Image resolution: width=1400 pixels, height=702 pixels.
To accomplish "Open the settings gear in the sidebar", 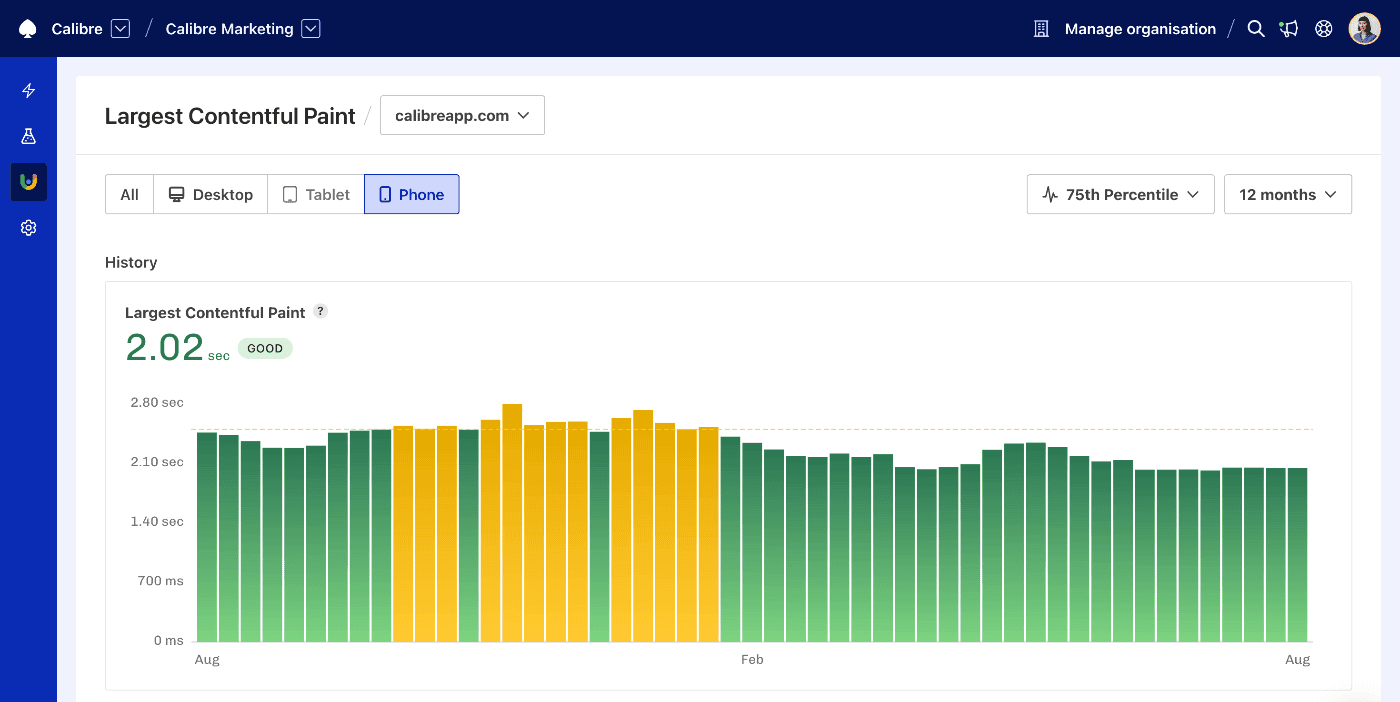I will (28, 227).
